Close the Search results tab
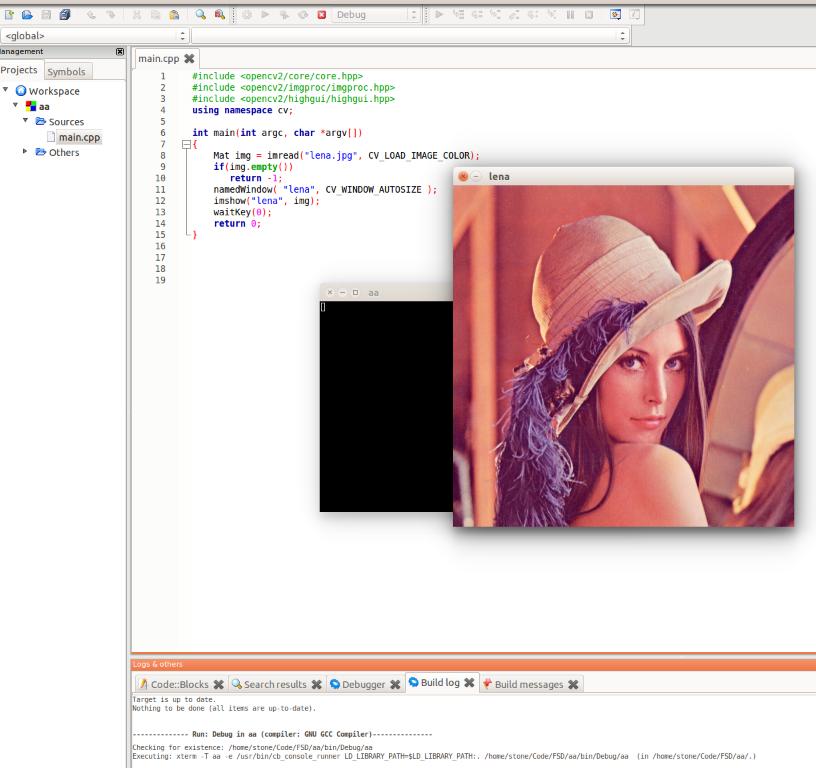This screenshot has height=768, width=816. [x=316, y=685]
